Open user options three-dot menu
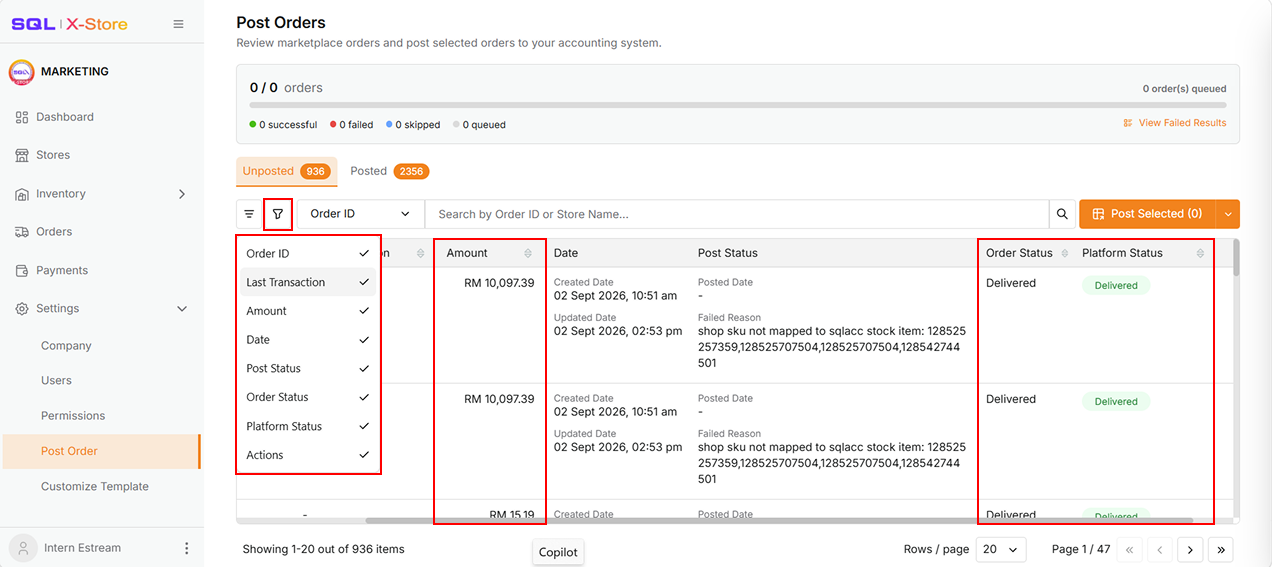The height and width of the screenshot is (567, 1272). tap(186, 548)
